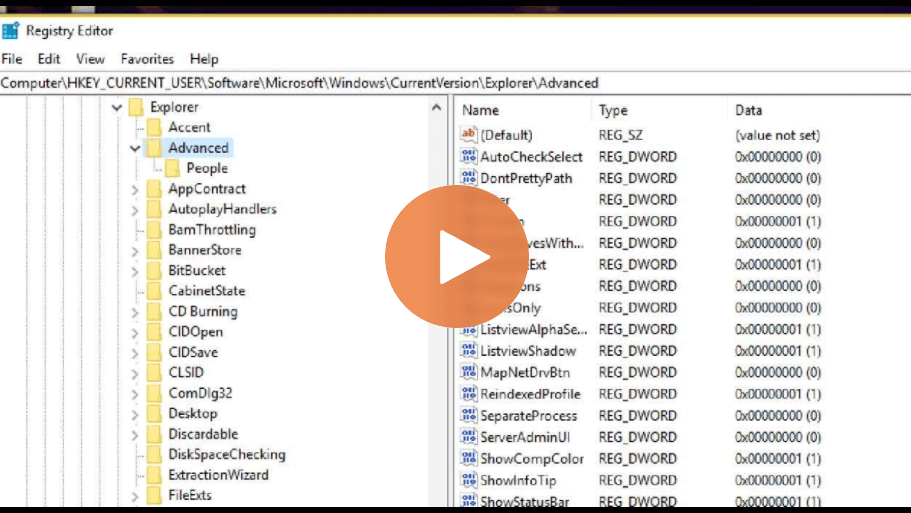Expand the AppContract key arrow

tap(135, 189)
